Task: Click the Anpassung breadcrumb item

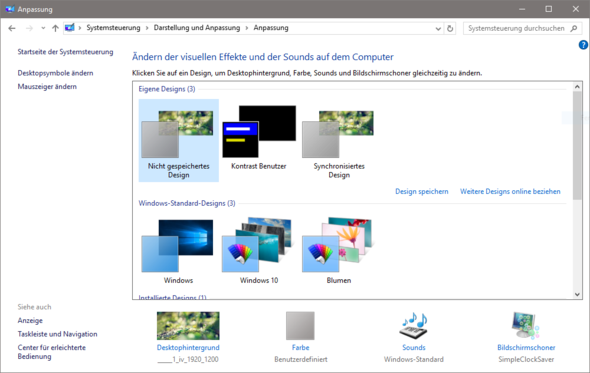Action: (x=271, y=28)
